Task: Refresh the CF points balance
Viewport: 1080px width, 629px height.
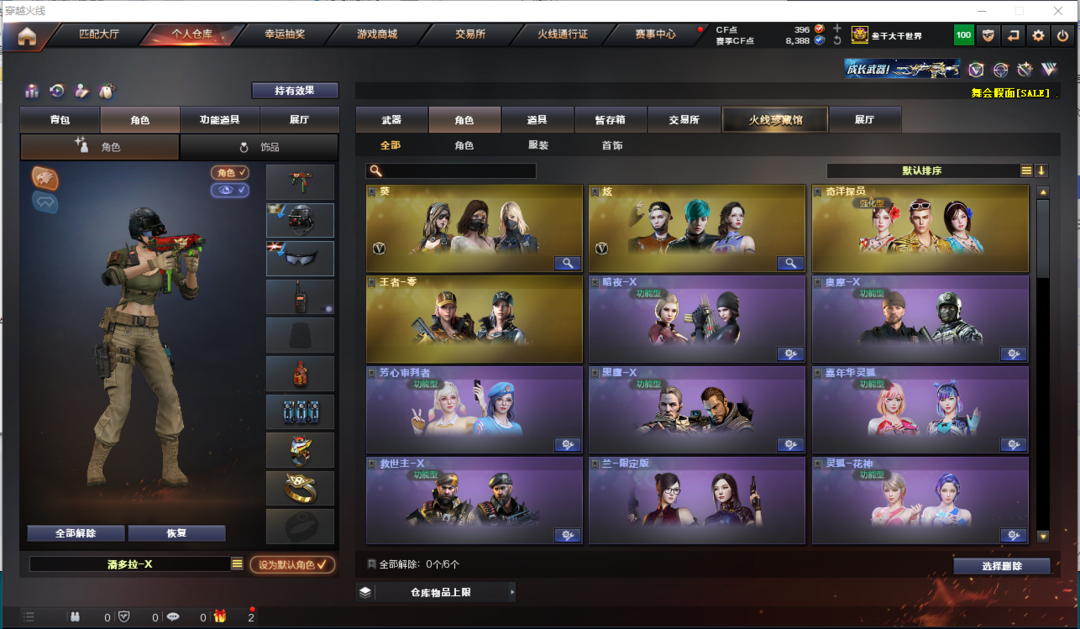Action: 837,41
